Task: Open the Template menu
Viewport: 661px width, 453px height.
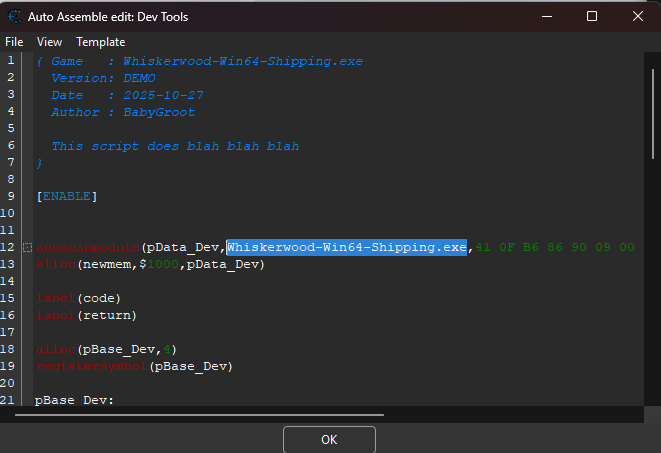Action: click(x=100, y=42)
